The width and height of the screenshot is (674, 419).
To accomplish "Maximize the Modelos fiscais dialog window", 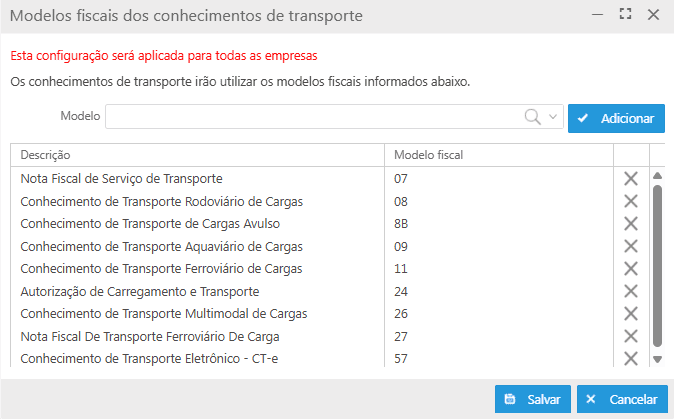I will (x=626, y=14).
